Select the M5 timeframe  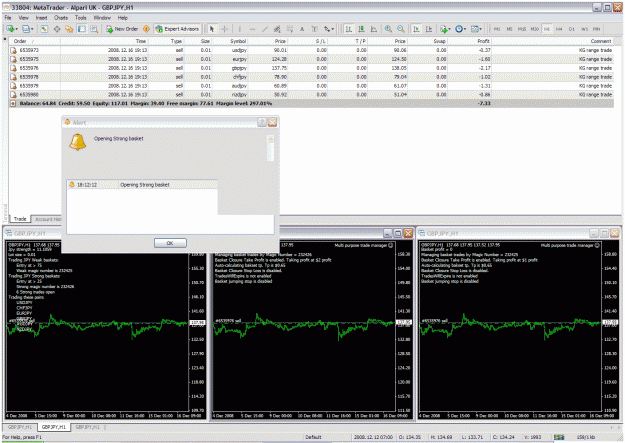click(509, 29)
